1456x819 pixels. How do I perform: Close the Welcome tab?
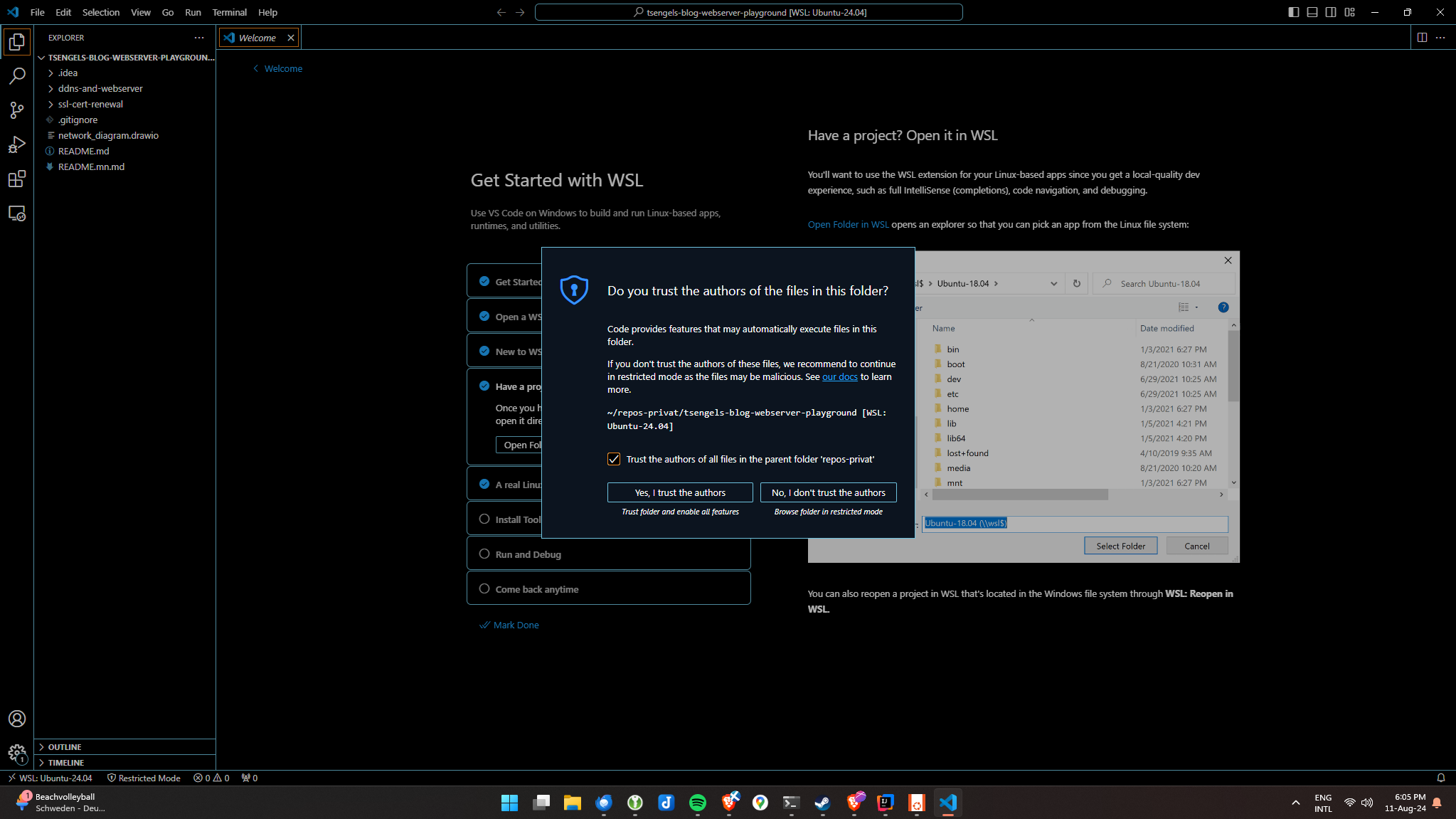pyautogui.click(x=291, y=38)
